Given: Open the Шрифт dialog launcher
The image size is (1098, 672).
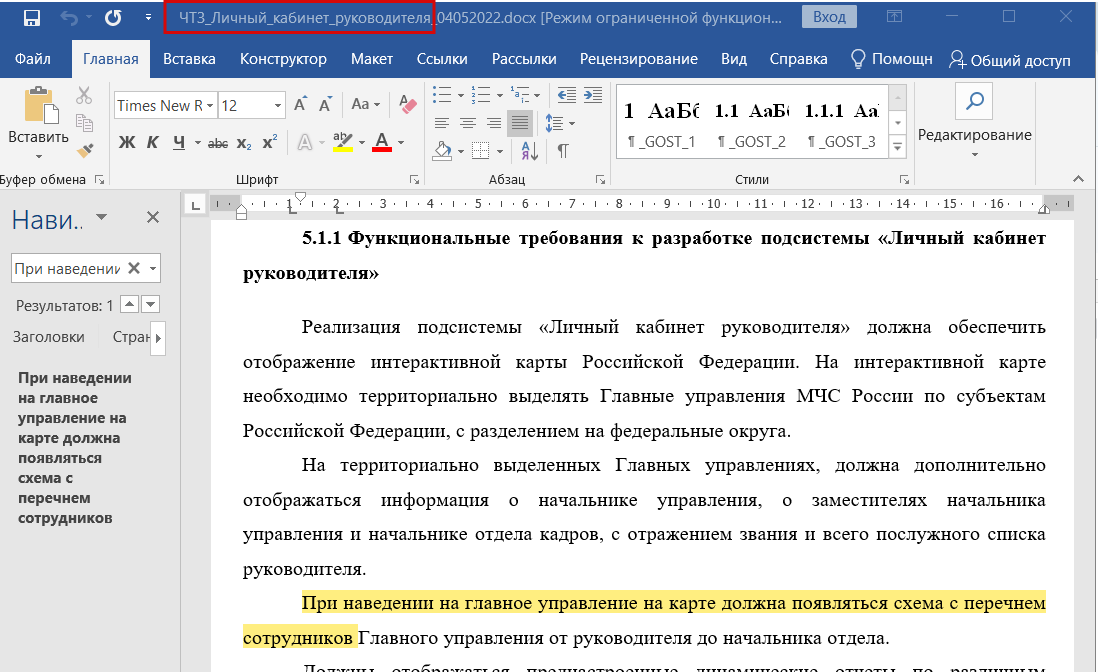Looking at the screenshot, I should pos(415,180).
